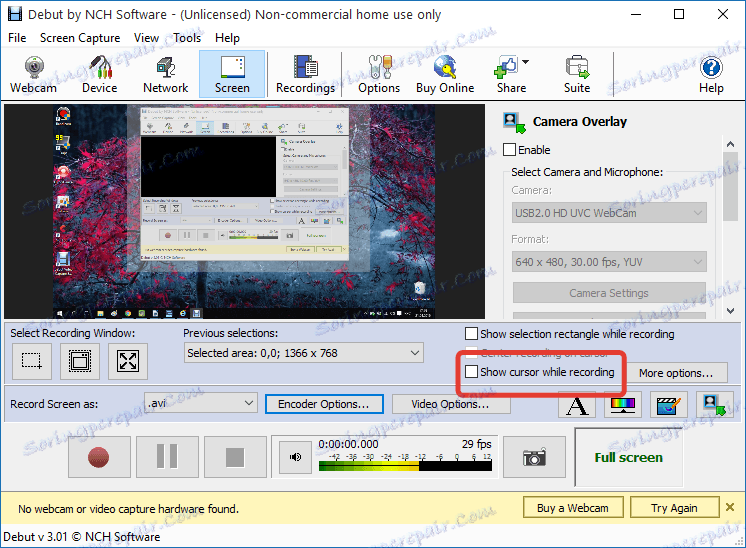The width and height of the screenshot is (746, 548).
Task: Open color adjustments effects tool
Action: 623,405
